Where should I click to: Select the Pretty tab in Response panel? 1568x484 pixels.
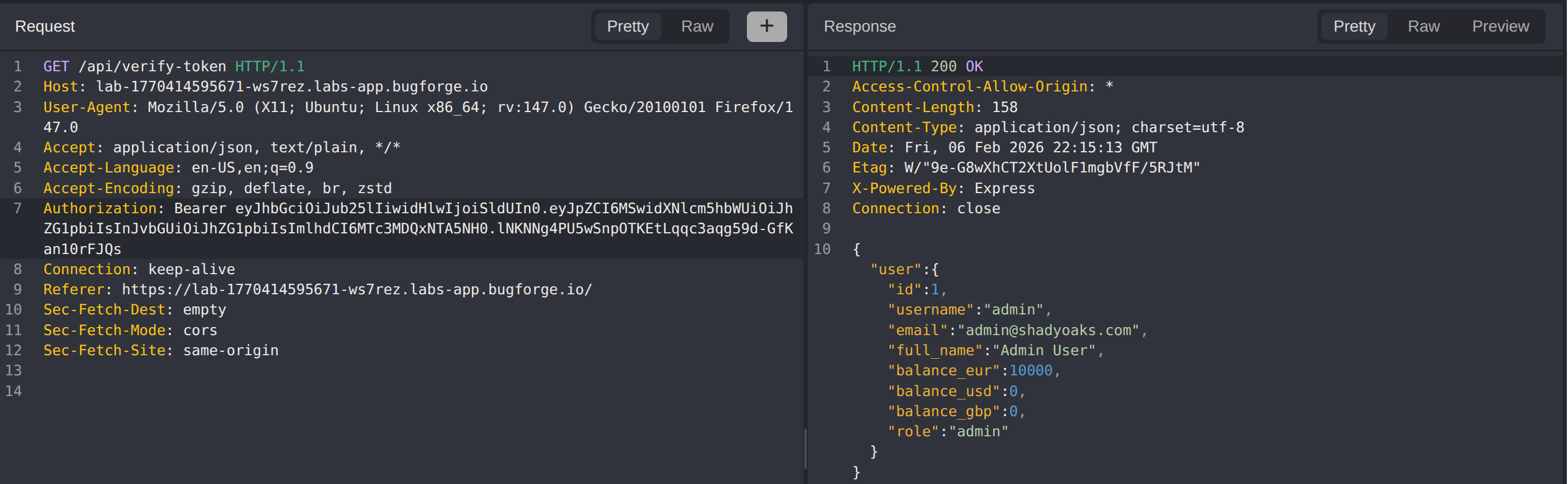click(x=1354, y=26)
